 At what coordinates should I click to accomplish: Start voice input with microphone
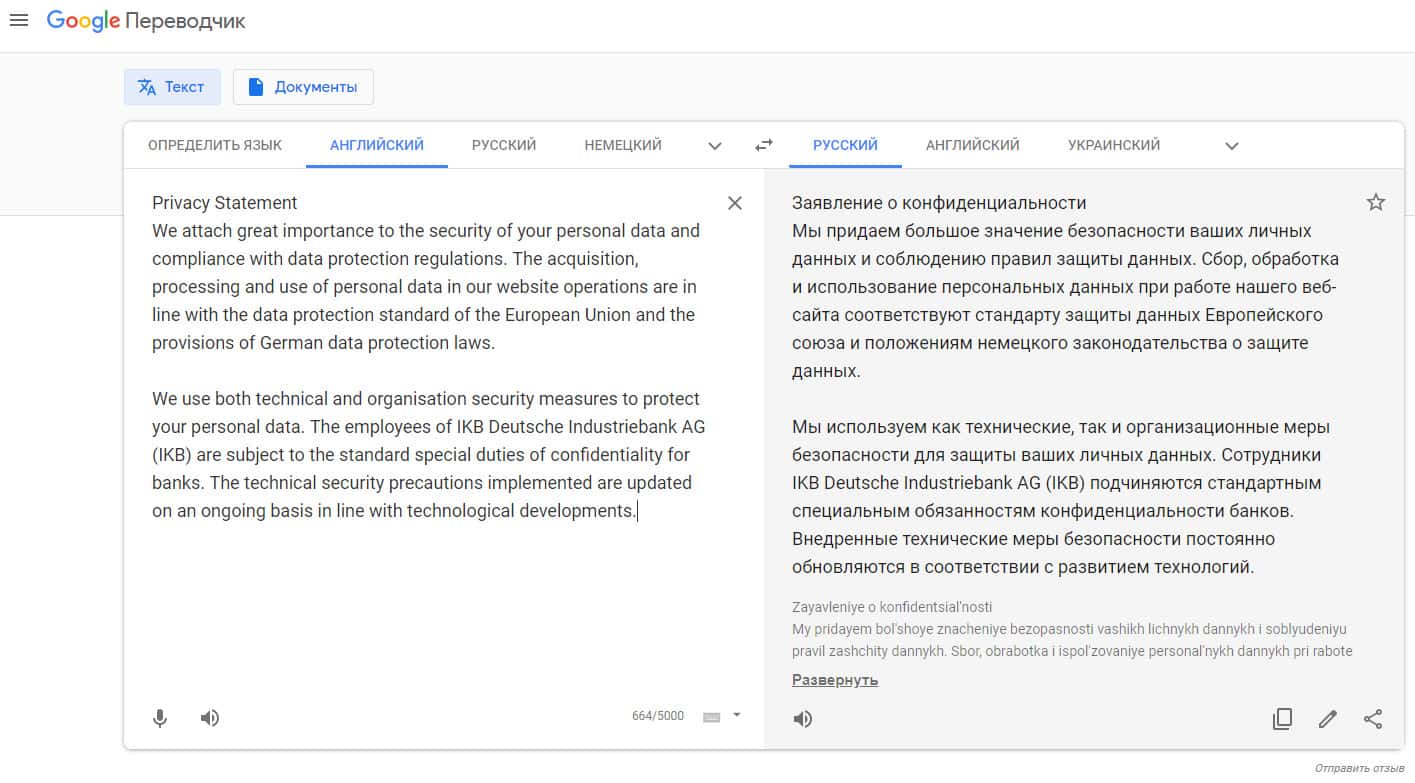pyautogui.click(x=160, y=718)
